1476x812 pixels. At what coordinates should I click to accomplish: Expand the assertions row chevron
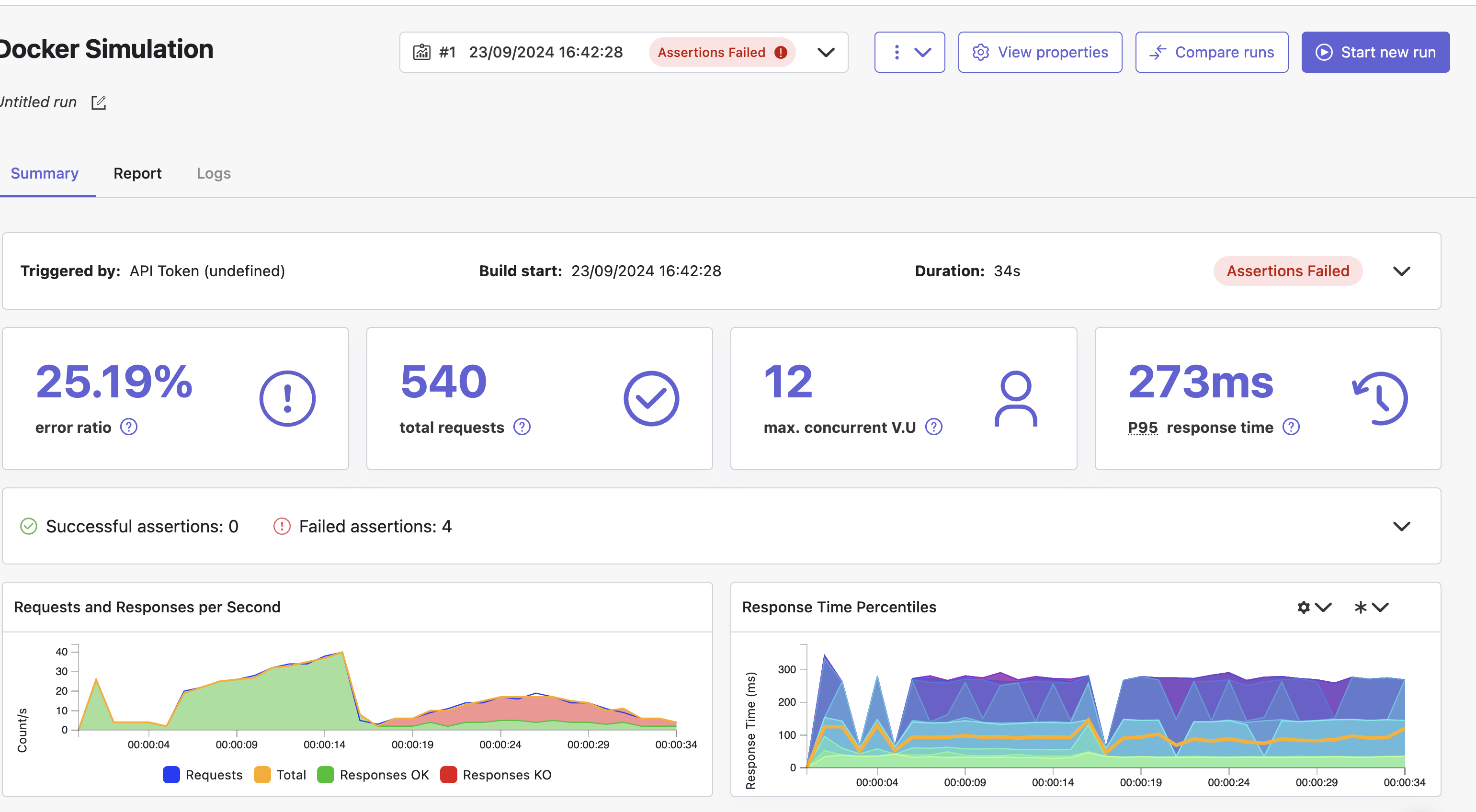tap(1401, 526)
